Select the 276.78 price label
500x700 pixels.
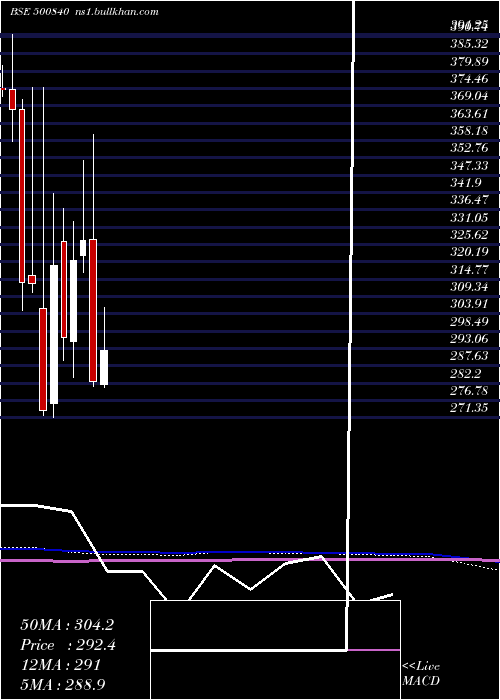[x=469, y=391]
